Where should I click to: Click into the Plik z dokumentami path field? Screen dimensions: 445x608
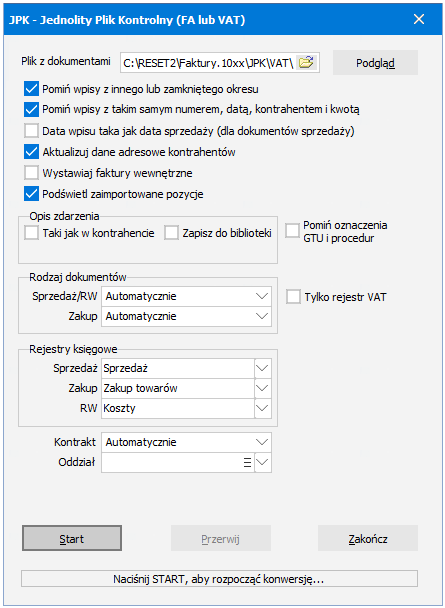[x=208, y=62]
